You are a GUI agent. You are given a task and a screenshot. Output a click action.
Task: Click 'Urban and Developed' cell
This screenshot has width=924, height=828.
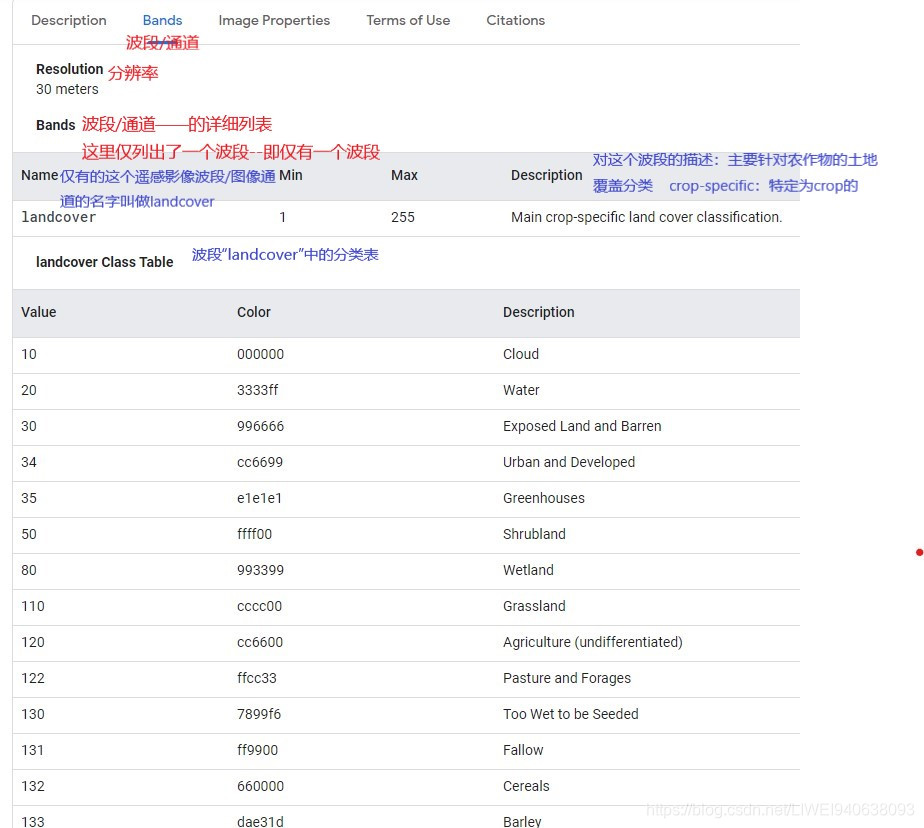point(569,462)
